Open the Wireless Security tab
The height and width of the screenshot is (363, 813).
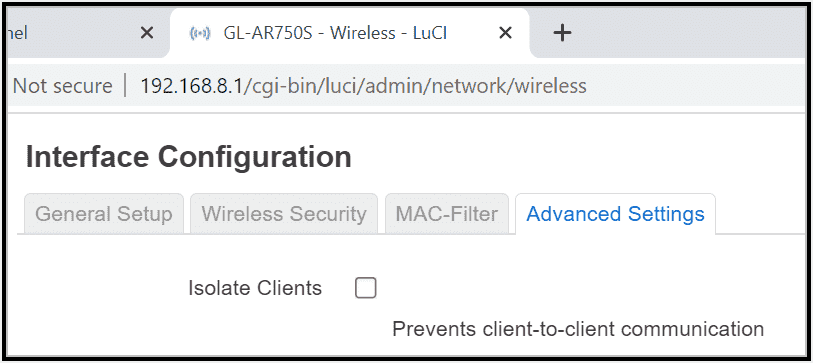[x=284, y=214]
